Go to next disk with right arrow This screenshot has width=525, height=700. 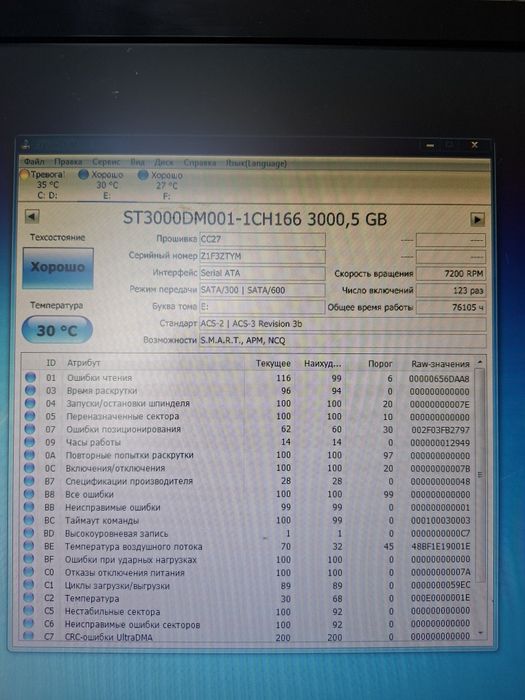click(x=477, y=219)
